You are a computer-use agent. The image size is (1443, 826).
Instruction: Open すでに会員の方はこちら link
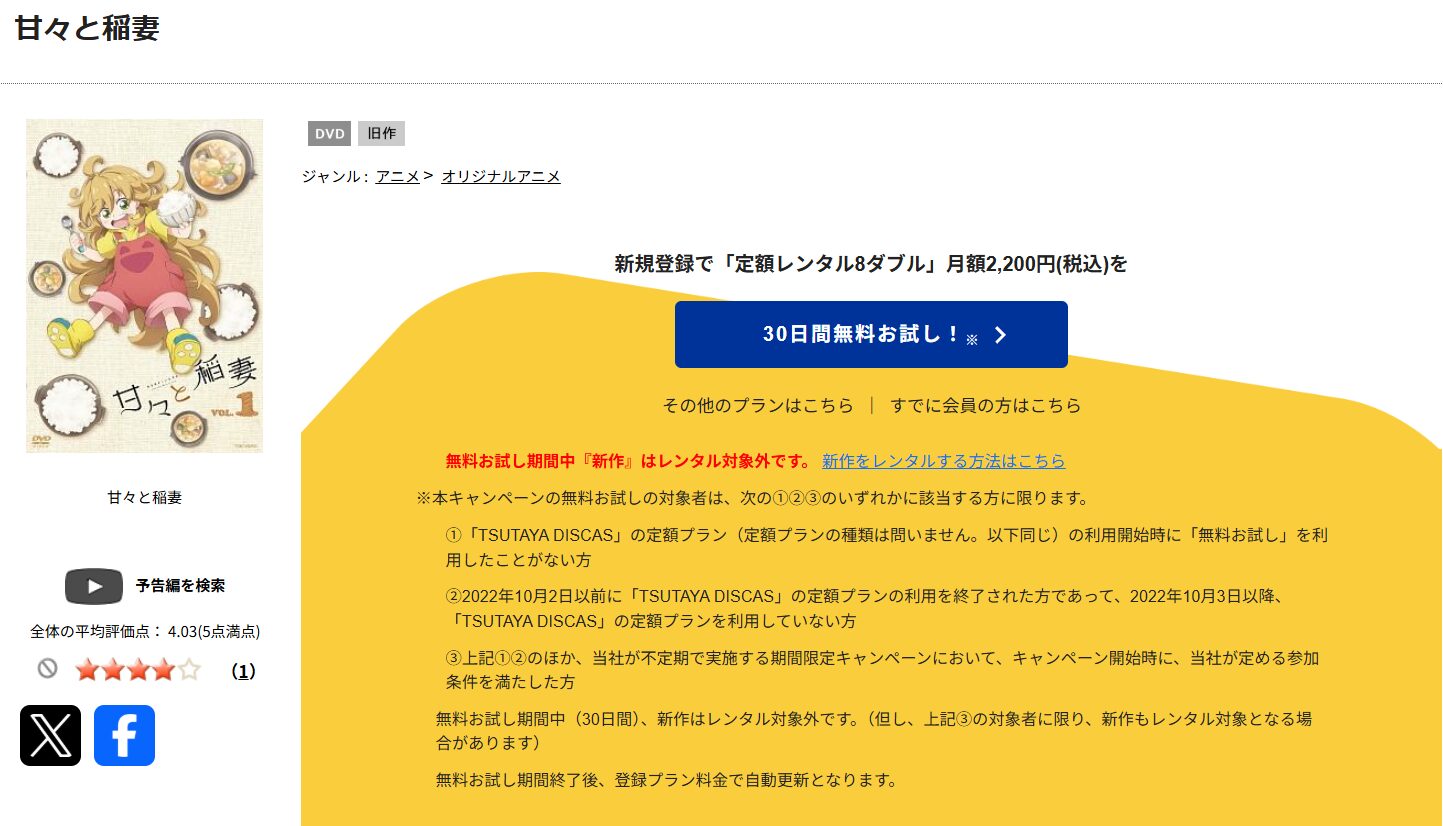pyautogui.click(x=986, y=406)
